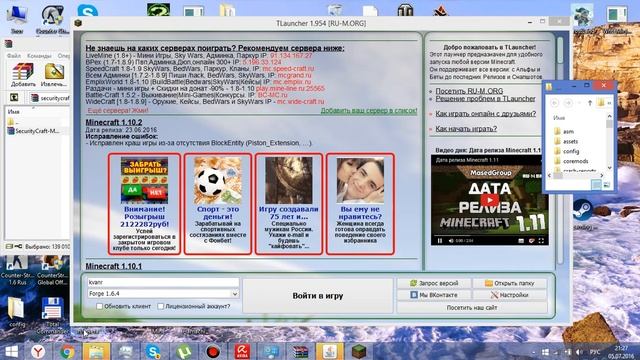Open the red screen recorder taskbar icon

coord(213,351)
